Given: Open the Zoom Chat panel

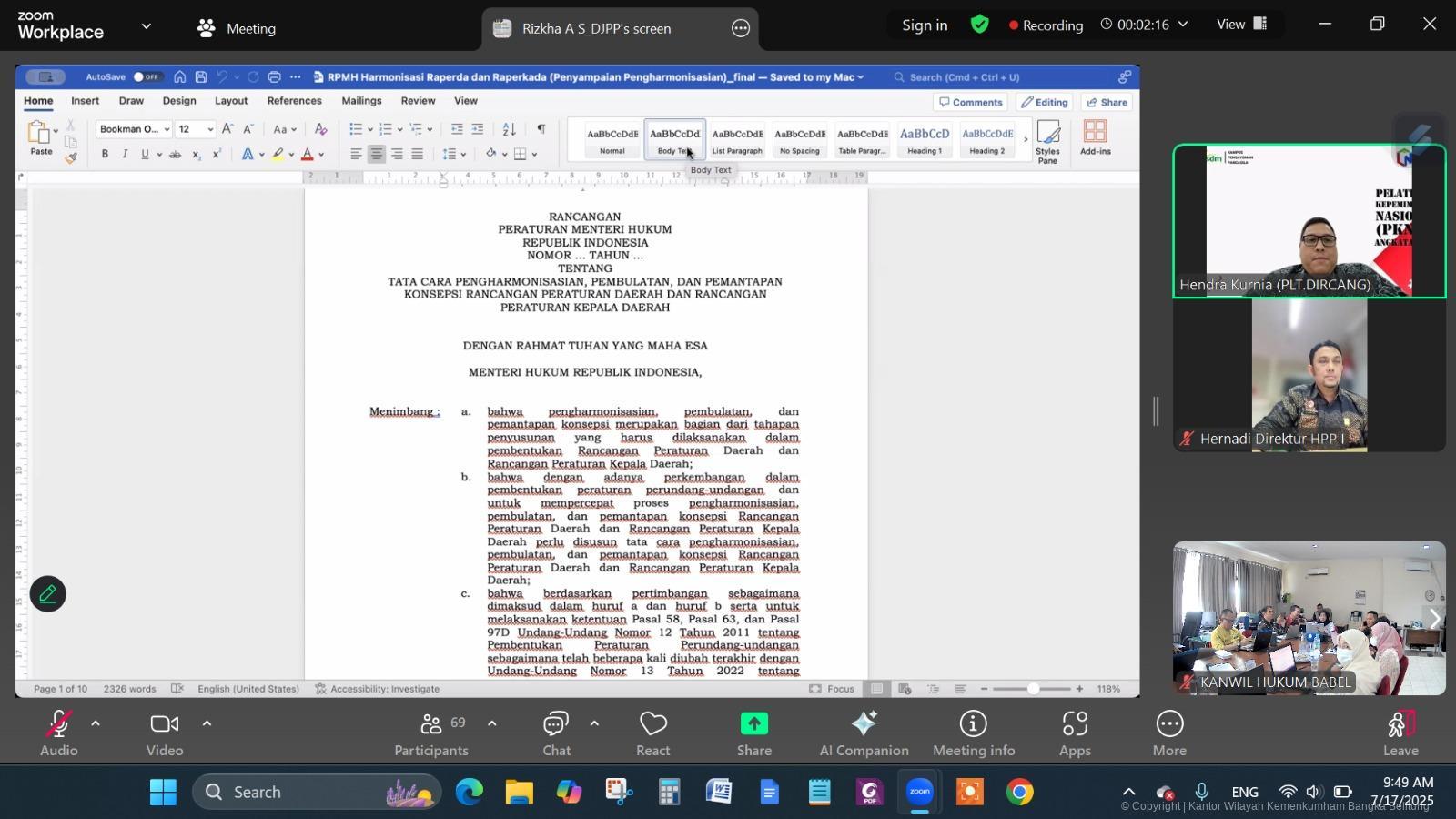Looking at the screenshot, I should 556,733.
